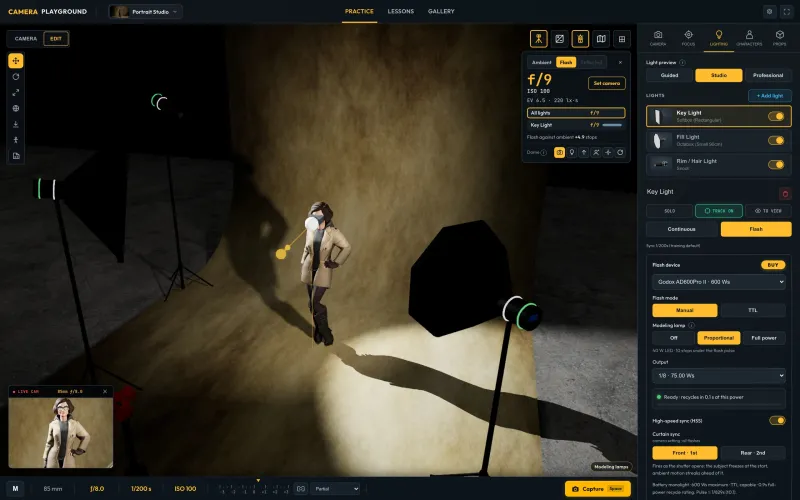This screenshot has height=500, width=800.
Task: Switch to the Lessons tab
Action: tap(401, 11)
